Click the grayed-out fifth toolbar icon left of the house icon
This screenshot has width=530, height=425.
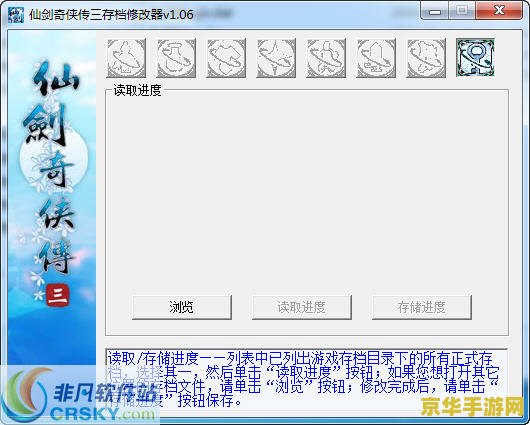326,58
